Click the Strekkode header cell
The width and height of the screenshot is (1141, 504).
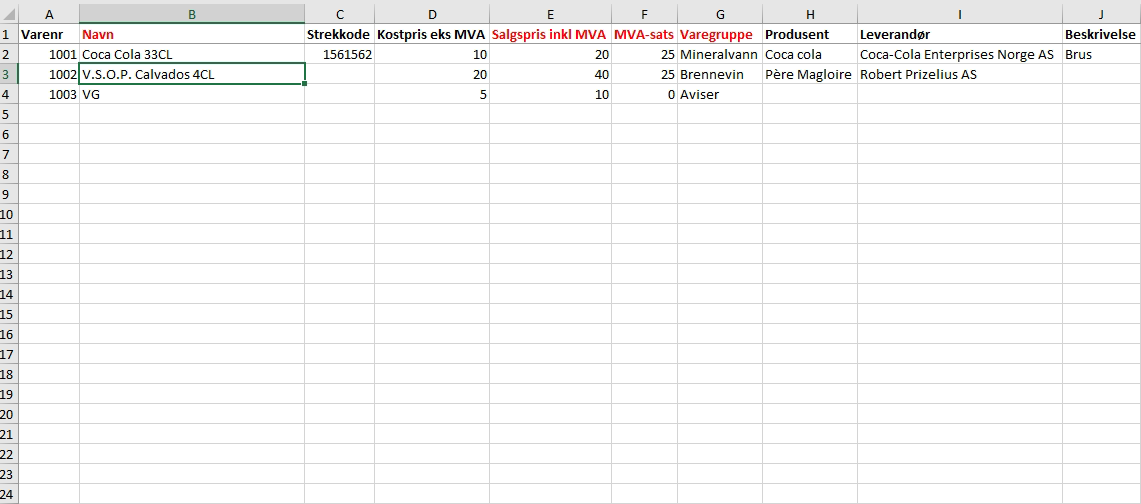click(x=339, y=34)
